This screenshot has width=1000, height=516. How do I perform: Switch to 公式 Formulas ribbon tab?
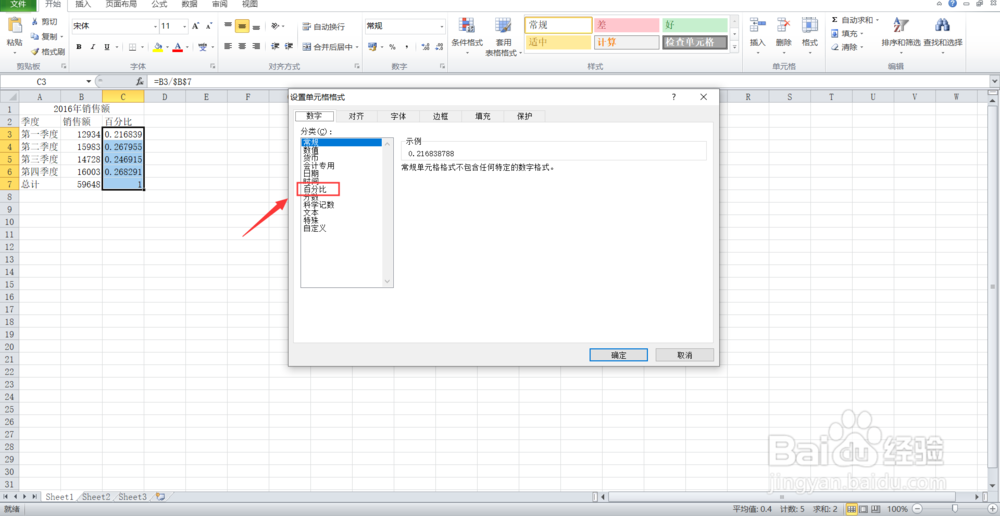click(x=159, y=4)
